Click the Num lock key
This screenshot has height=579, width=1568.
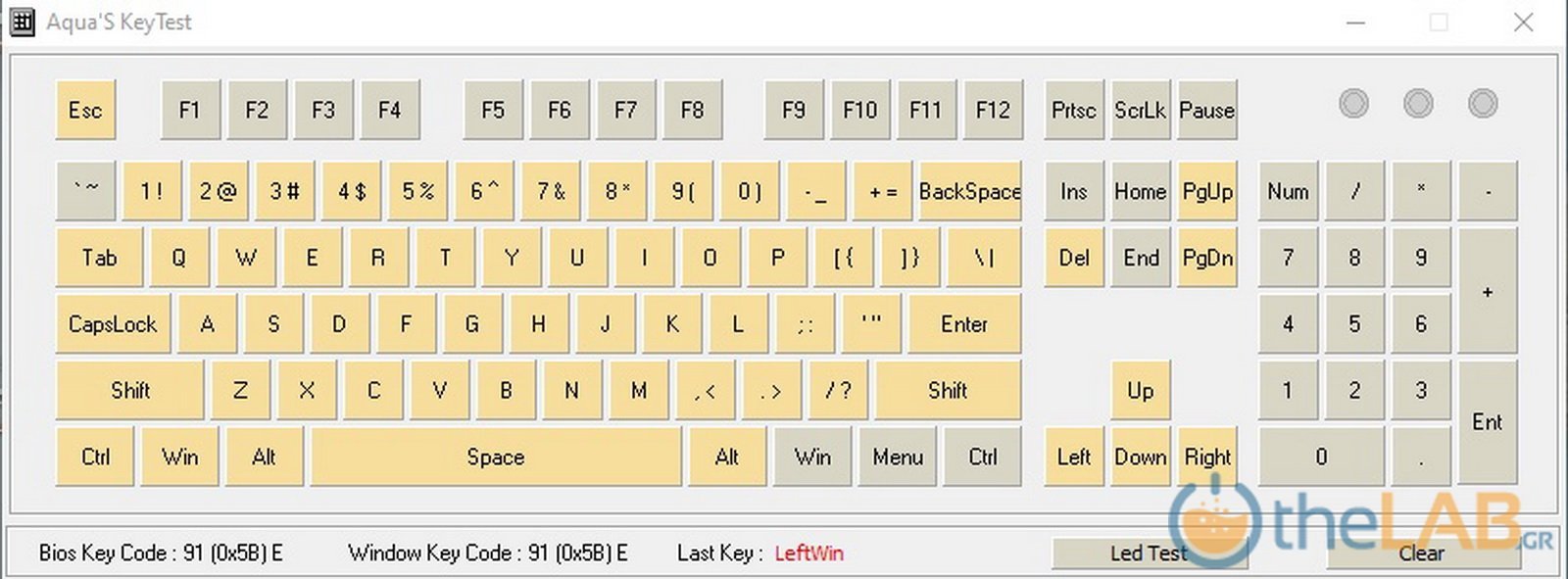[x=1288, y=191]
